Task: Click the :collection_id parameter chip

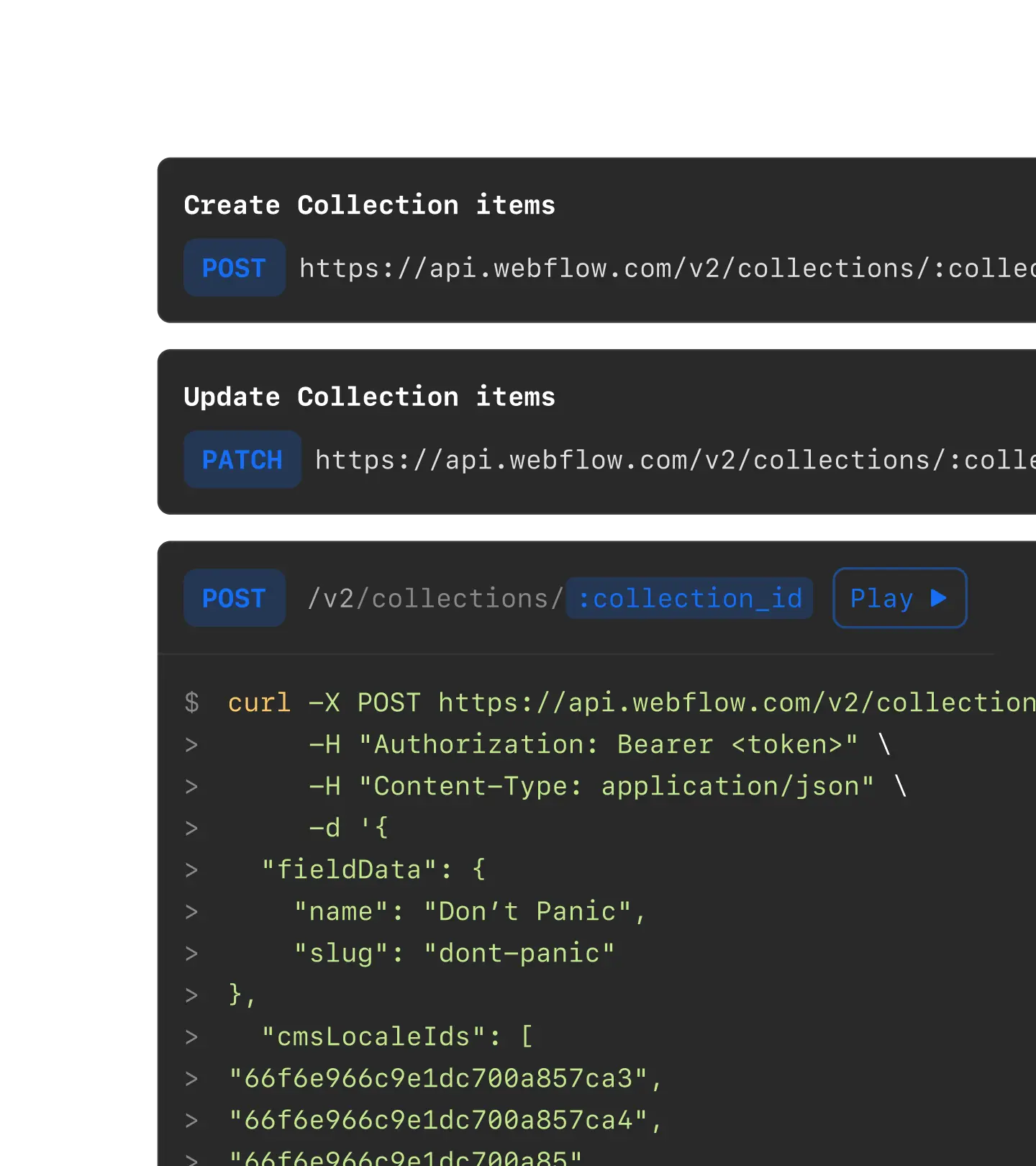Action: click(689, 598)
